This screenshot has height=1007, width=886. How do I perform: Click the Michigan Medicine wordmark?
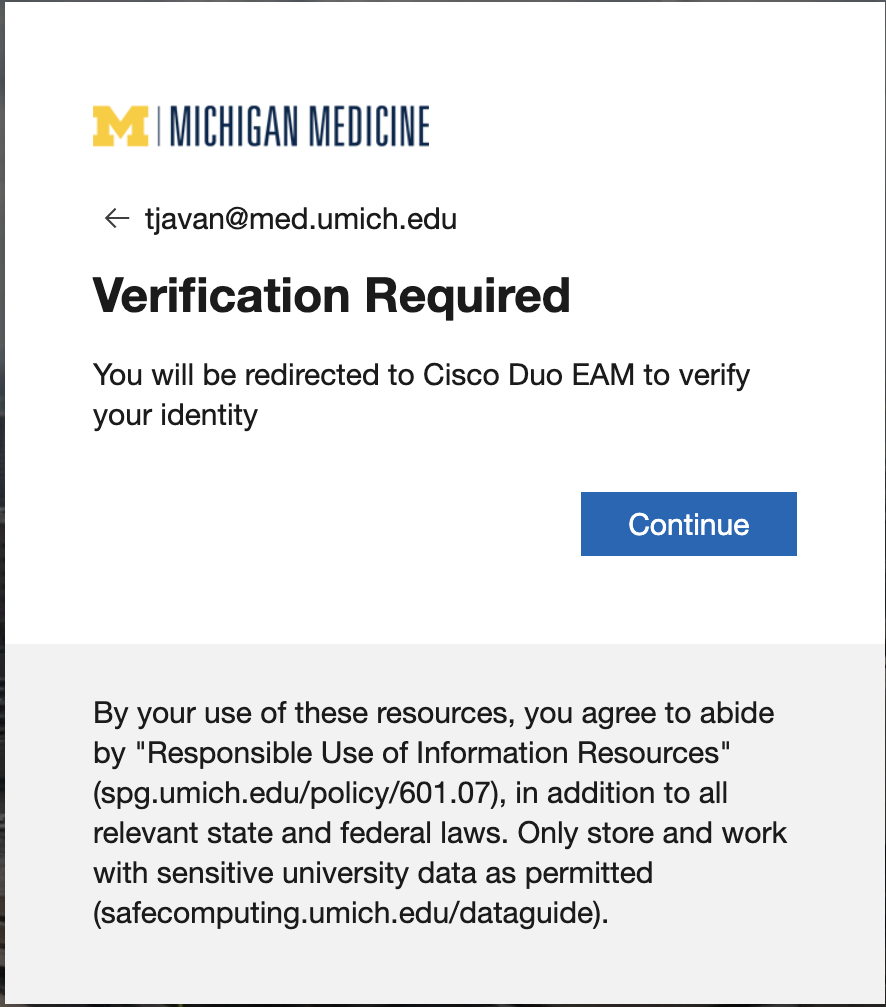(x=299, y=127)
